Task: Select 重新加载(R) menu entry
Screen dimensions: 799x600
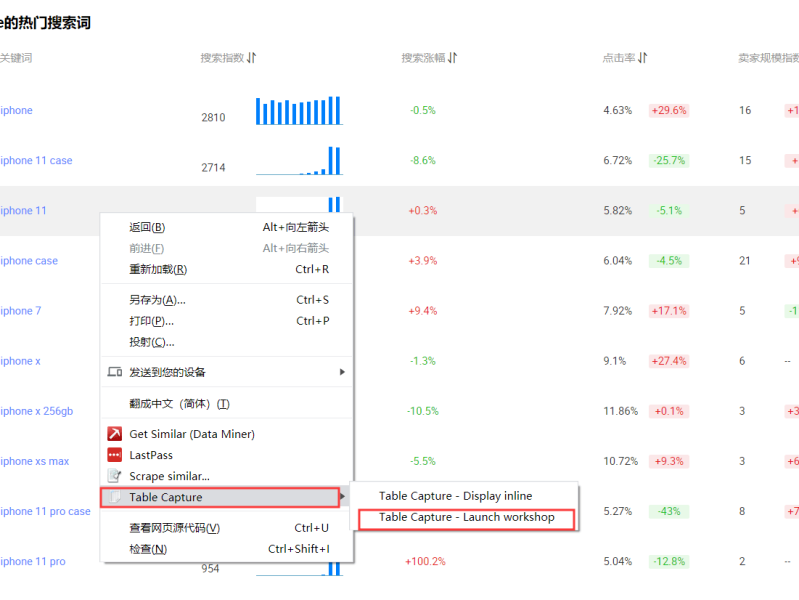Action: point(227,269)
